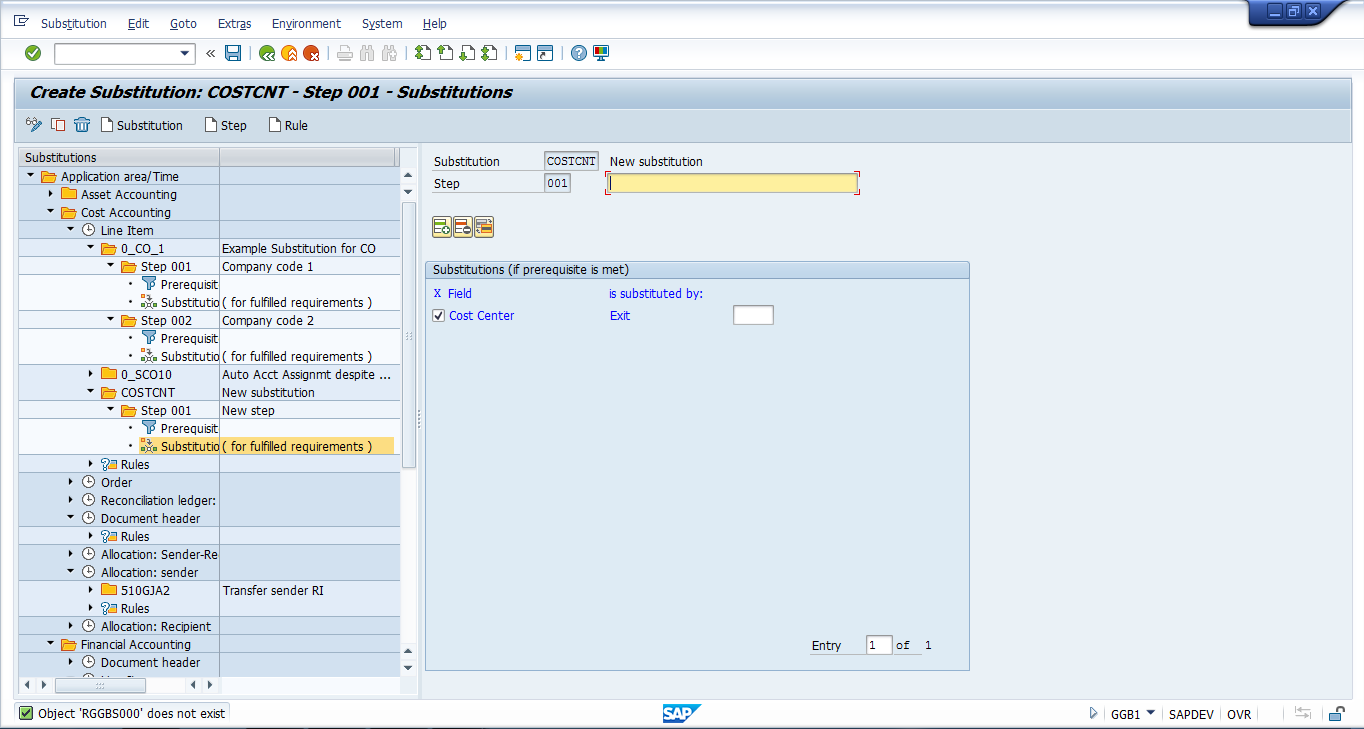This screenshot has height=729, width=1364.
Task: Click the Customize Local Layout monitor icon
Action: (x=601, y=53)
